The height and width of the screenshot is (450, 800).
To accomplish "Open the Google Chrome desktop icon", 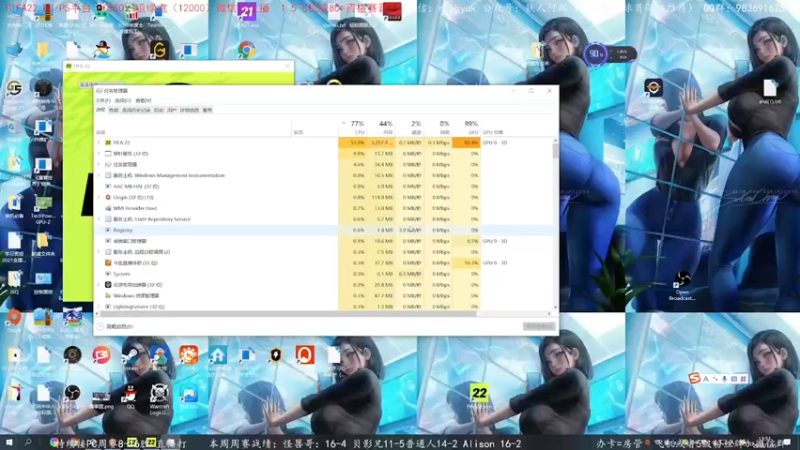I will pos(246,50).
